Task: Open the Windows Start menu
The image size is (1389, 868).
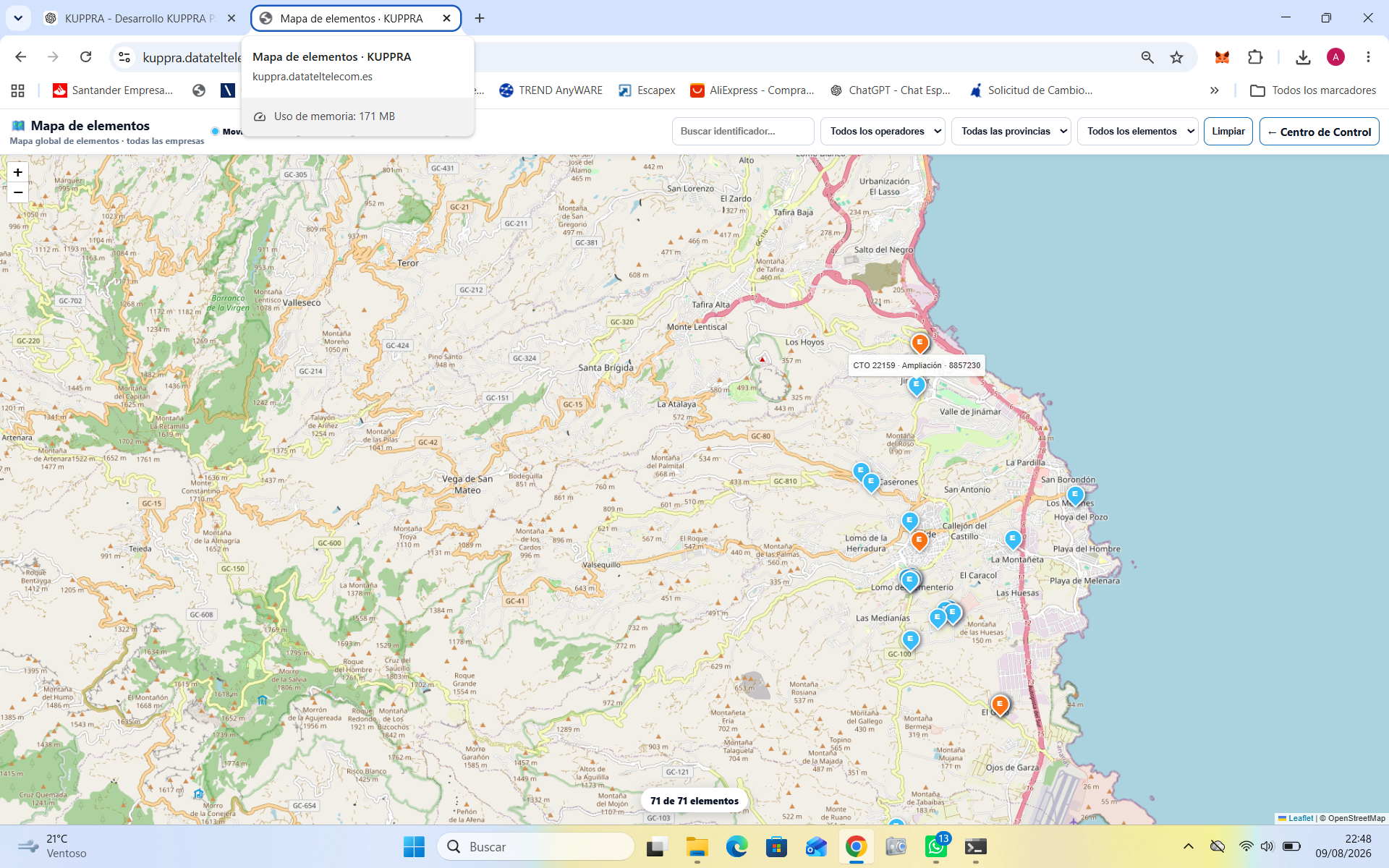Action: 414,846
